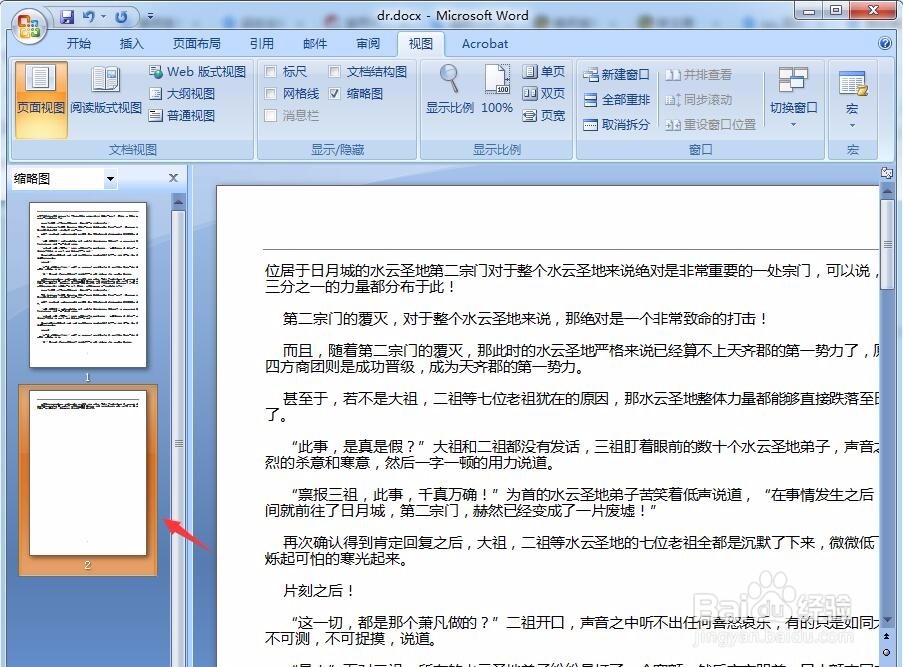The width and height of the screenshot is (903, 667).
Task: Open the 引用 References tab
Action: coord(261,44)
